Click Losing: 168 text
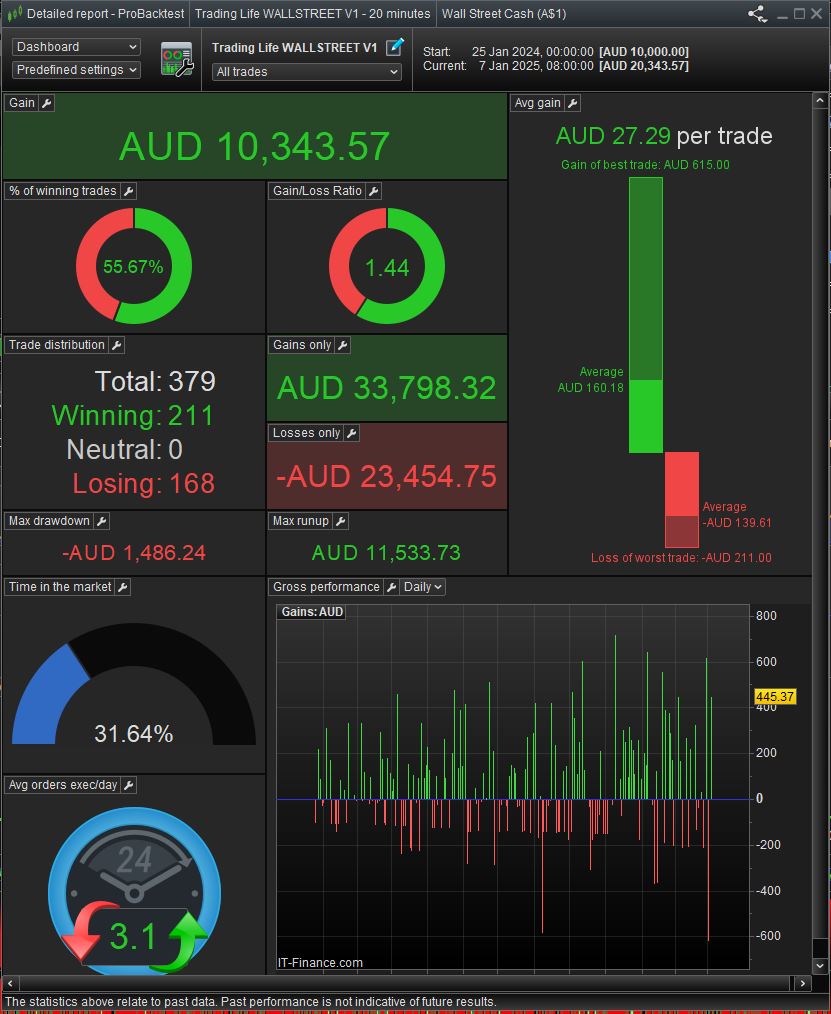Screen dimensions: 831x1014 pyautogui.click(x=144, y=484)
